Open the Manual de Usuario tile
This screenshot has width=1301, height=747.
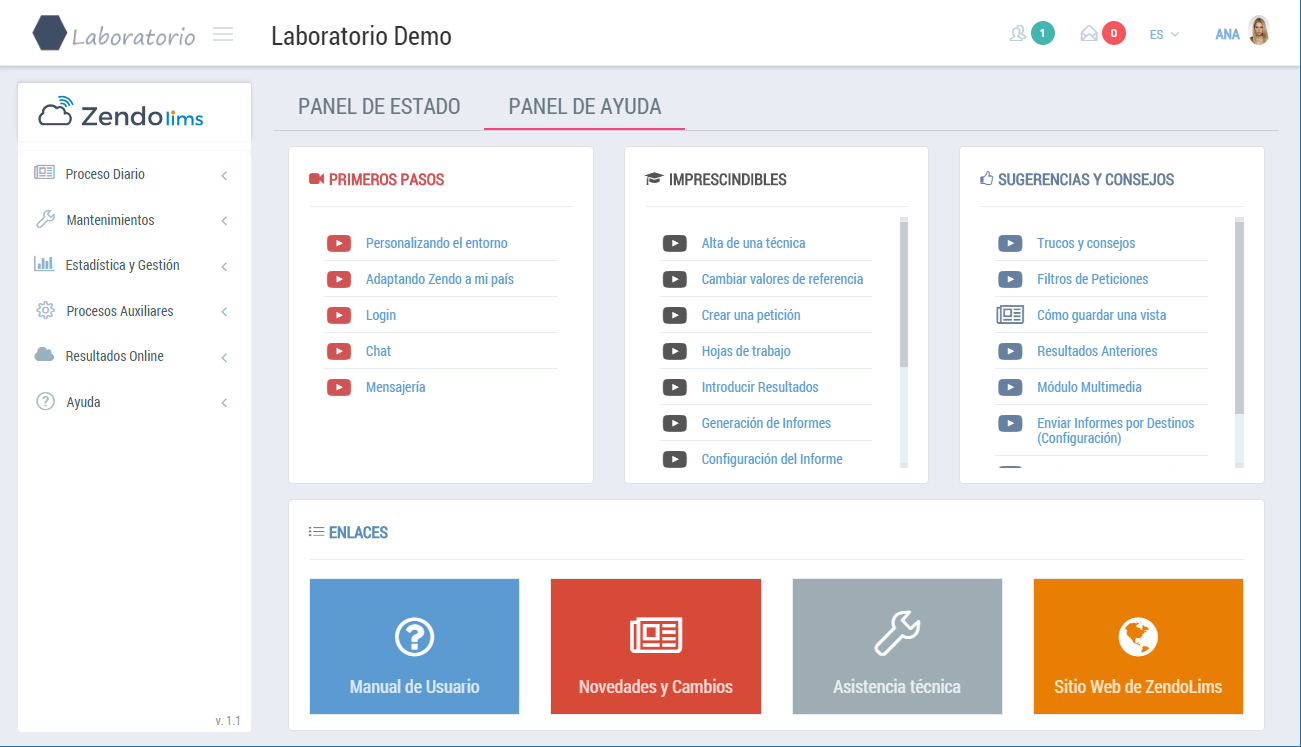click(x=414, y=647)
